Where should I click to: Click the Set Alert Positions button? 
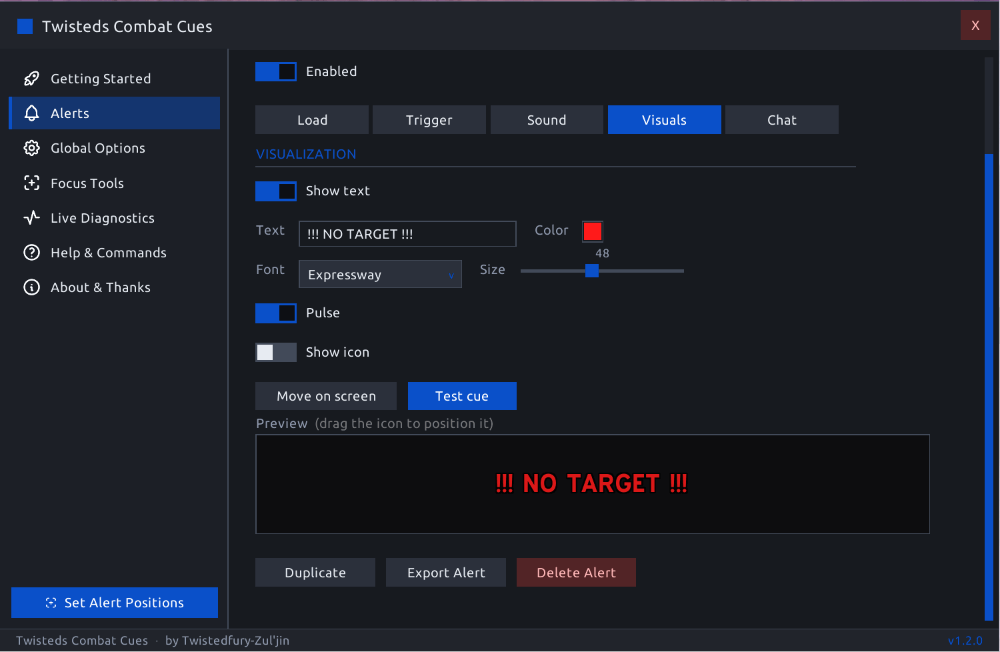pos(115,603)
